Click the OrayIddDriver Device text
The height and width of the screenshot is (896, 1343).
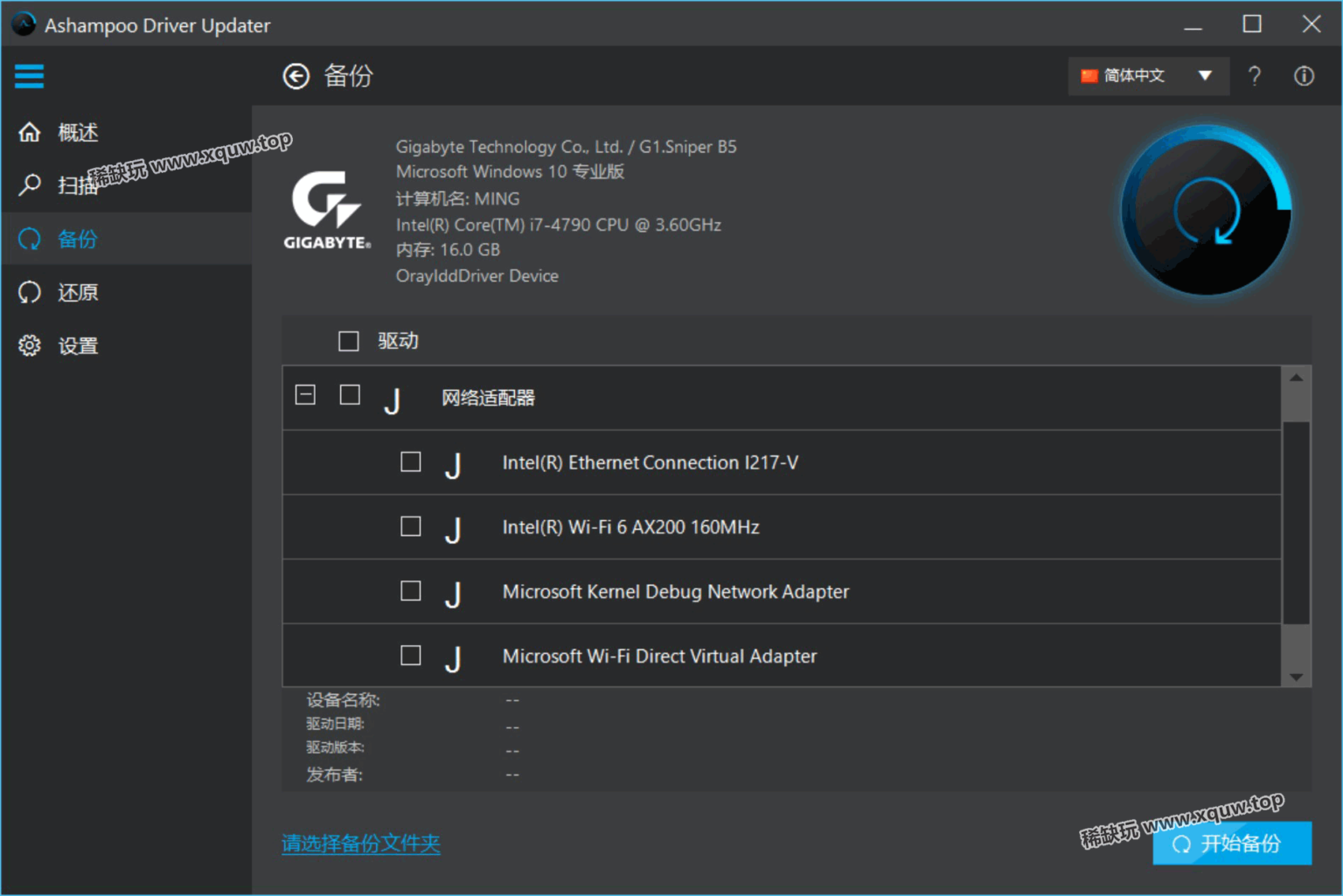coord(477,275)
